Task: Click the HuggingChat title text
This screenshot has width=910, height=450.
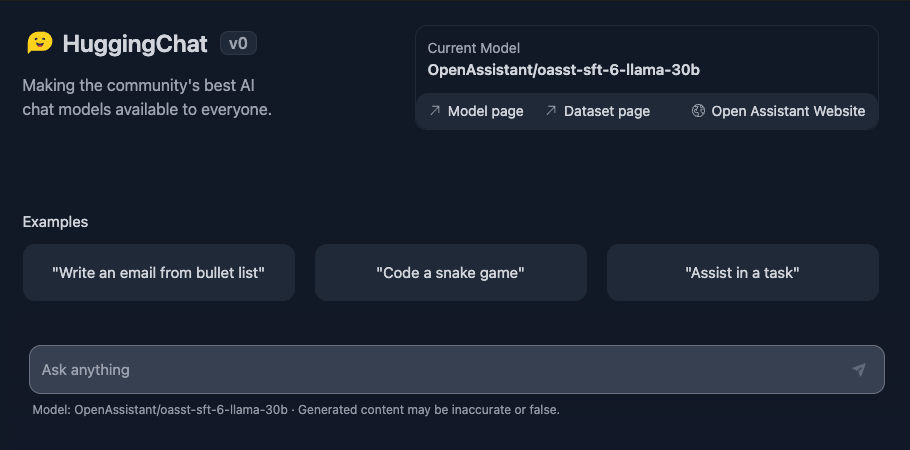Action: click(135, 44)
